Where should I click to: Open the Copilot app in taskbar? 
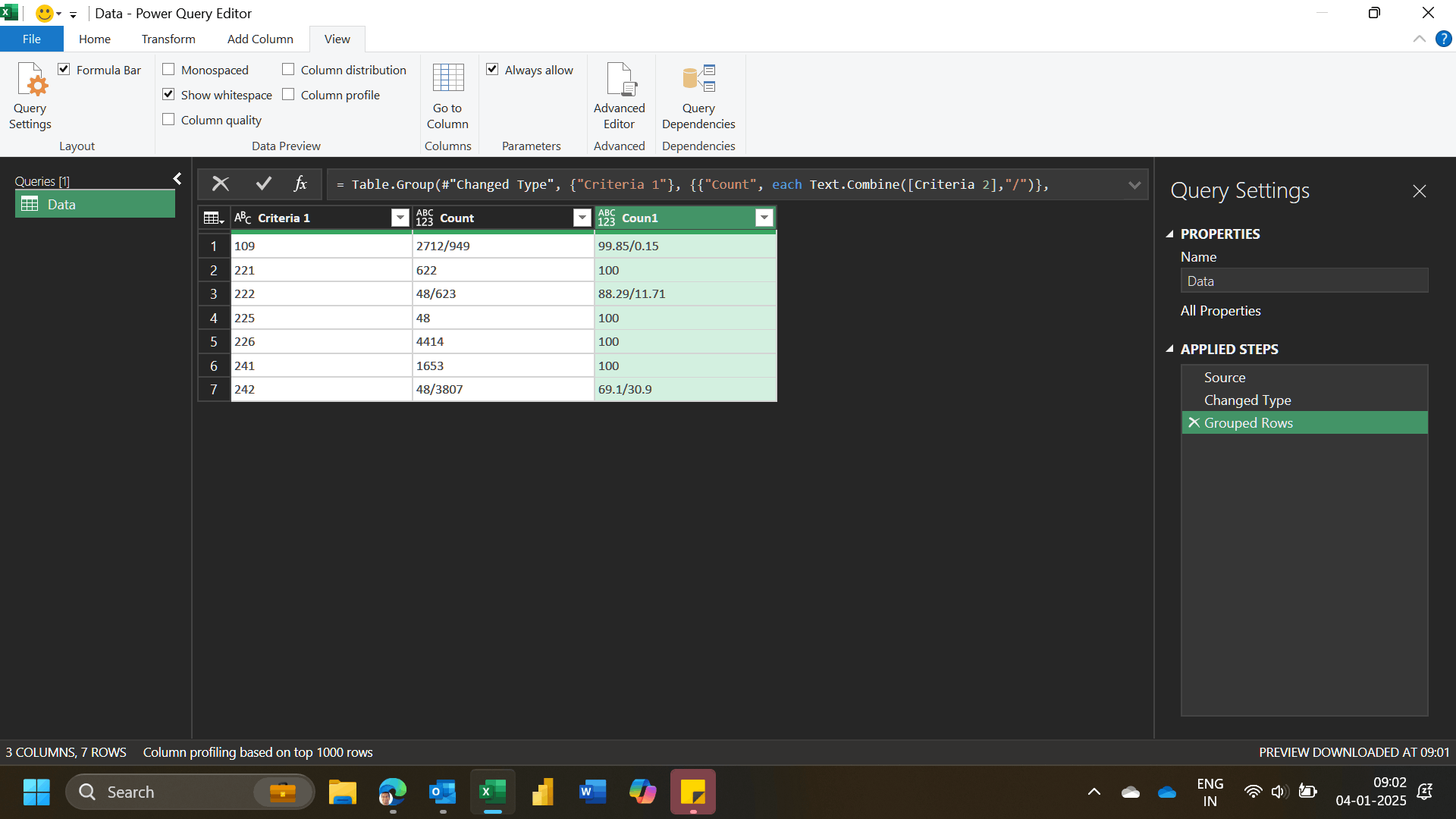tap(643, 792)
